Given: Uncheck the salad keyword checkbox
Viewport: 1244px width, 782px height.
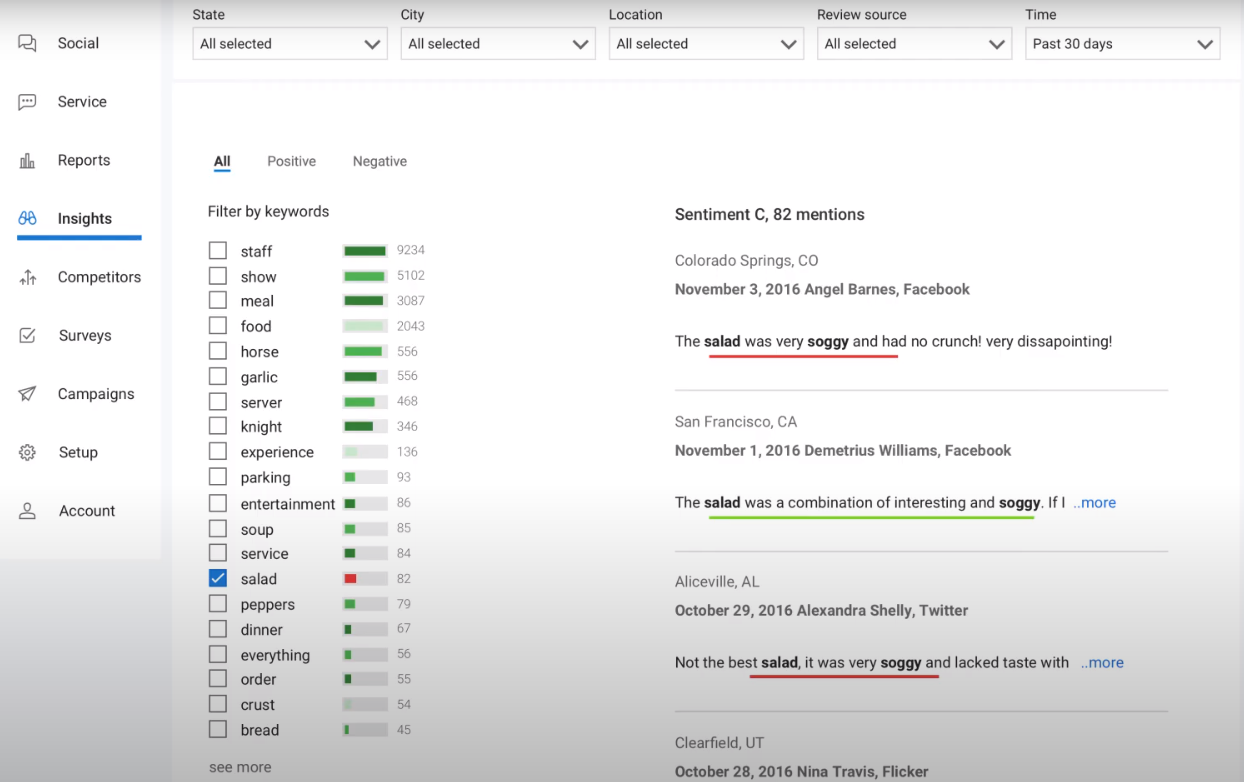Looking at the screenshot, I should [218, 578].
